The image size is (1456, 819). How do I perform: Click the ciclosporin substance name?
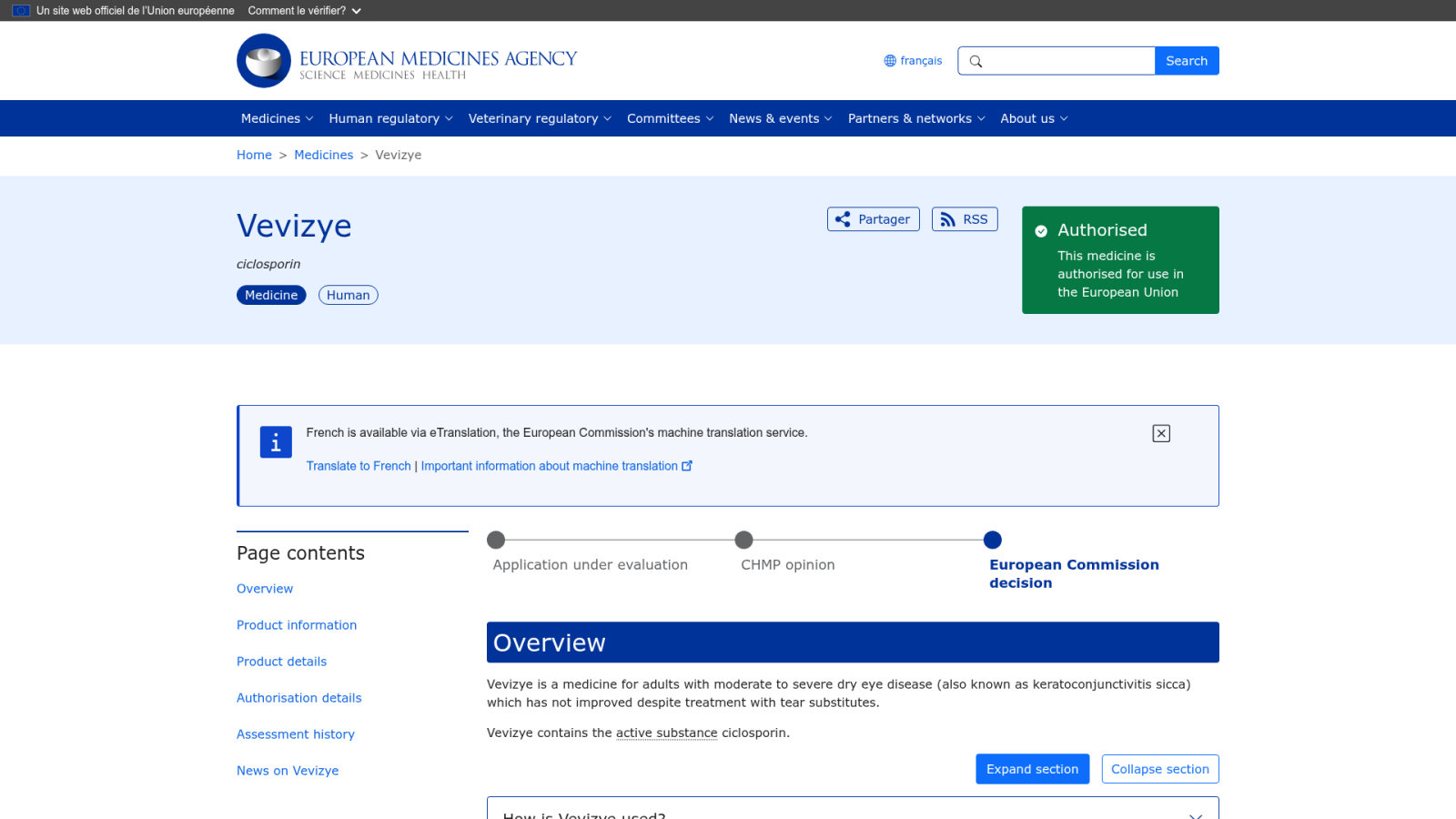coord(268,264)
